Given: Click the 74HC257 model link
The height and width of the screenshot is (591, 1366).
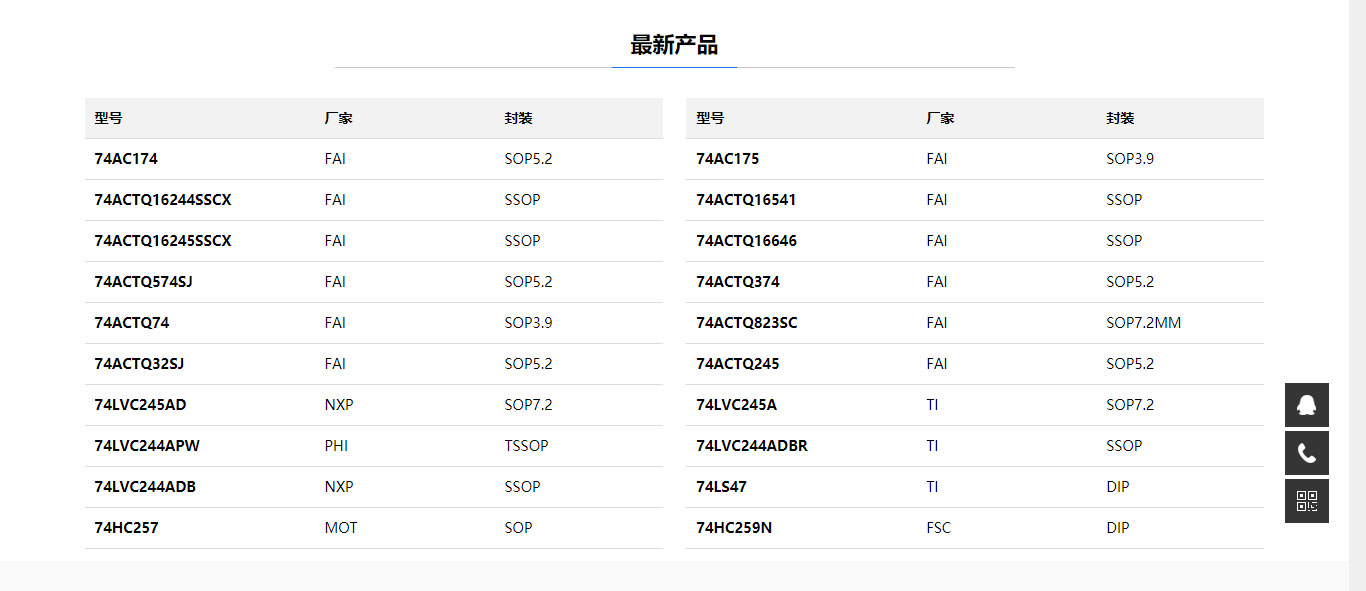Looking at the screenshot, I should [126, 528].
